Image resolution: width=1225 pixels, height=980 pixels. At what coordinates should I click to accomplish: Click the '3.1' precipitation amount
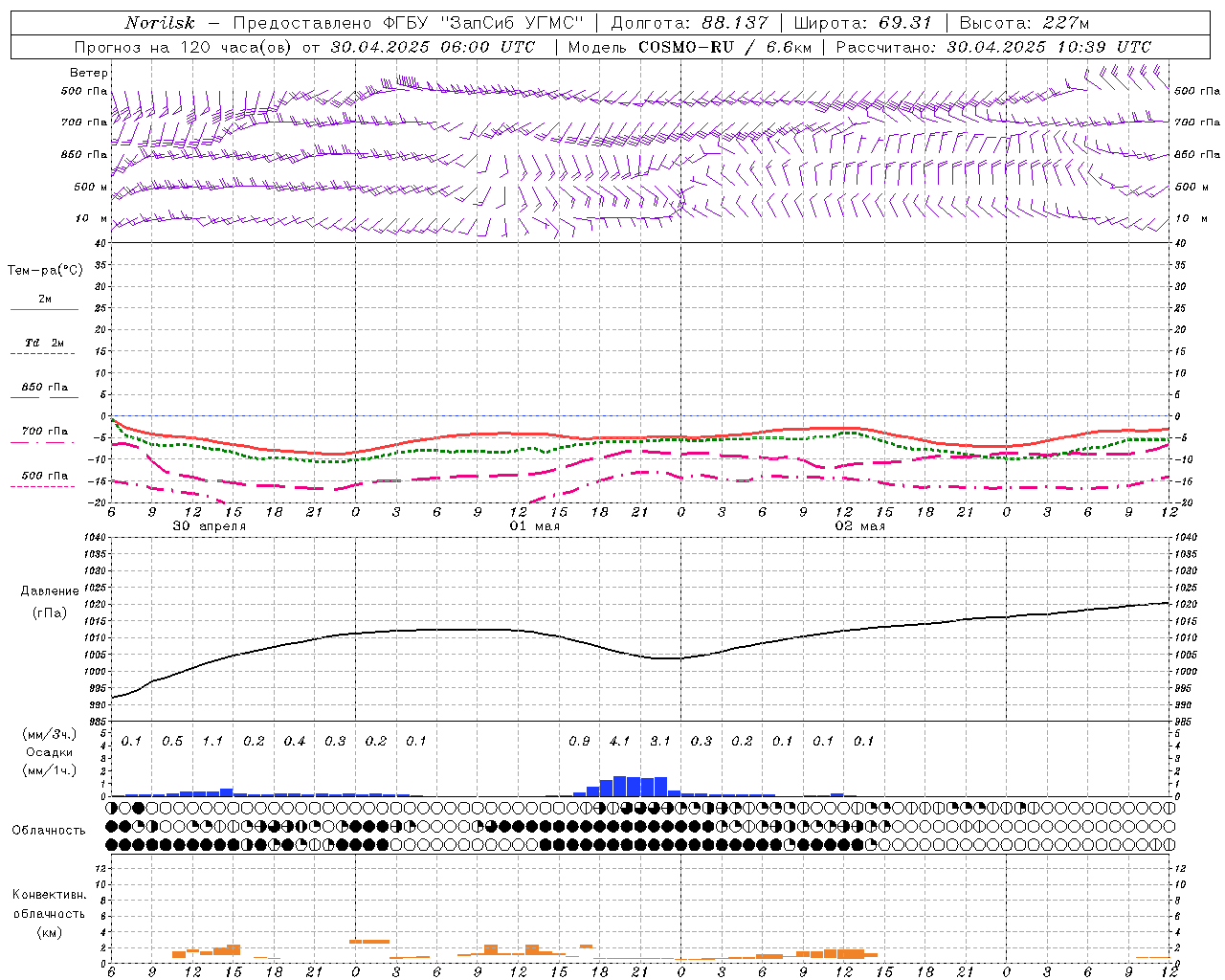click(660, 741)
